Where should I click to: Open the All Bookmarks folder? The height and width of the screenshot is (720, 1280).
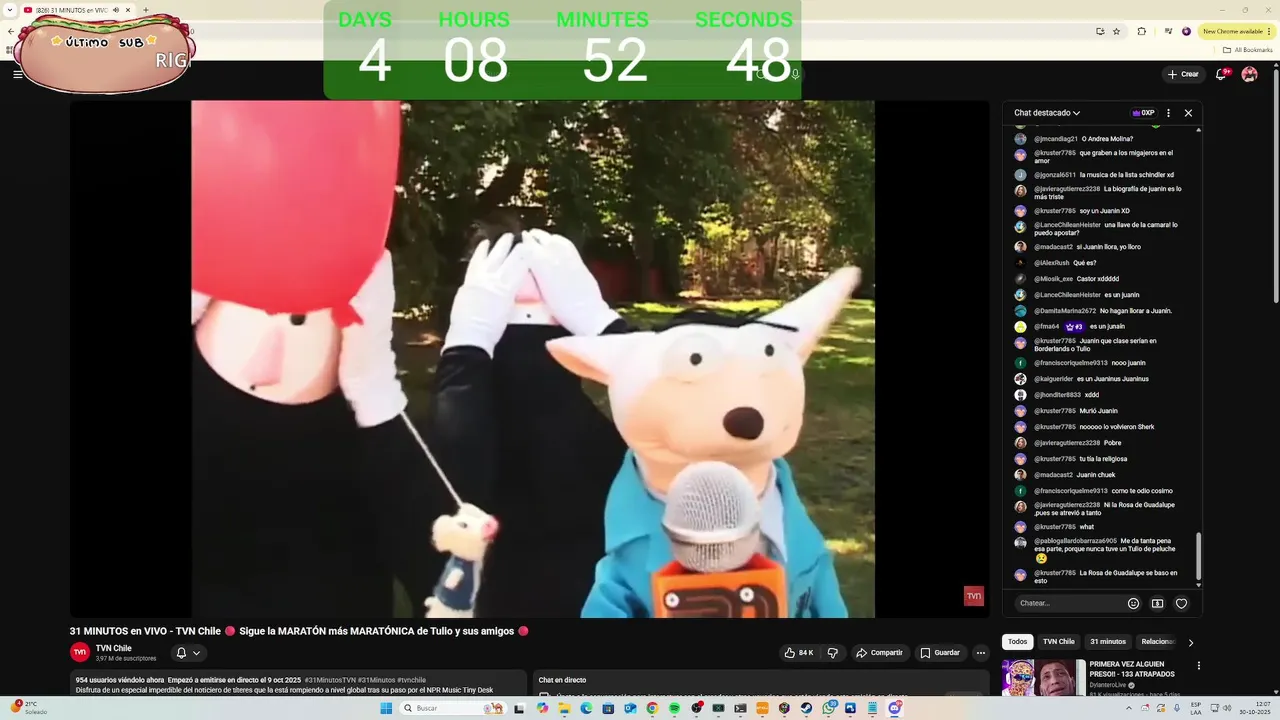coord(1248,49)
